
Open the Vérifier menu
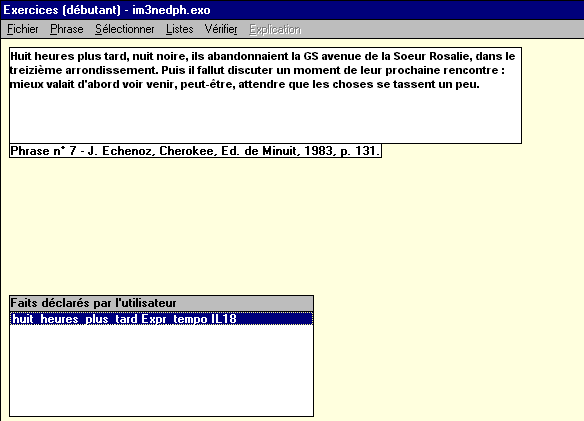coord(221,29)
